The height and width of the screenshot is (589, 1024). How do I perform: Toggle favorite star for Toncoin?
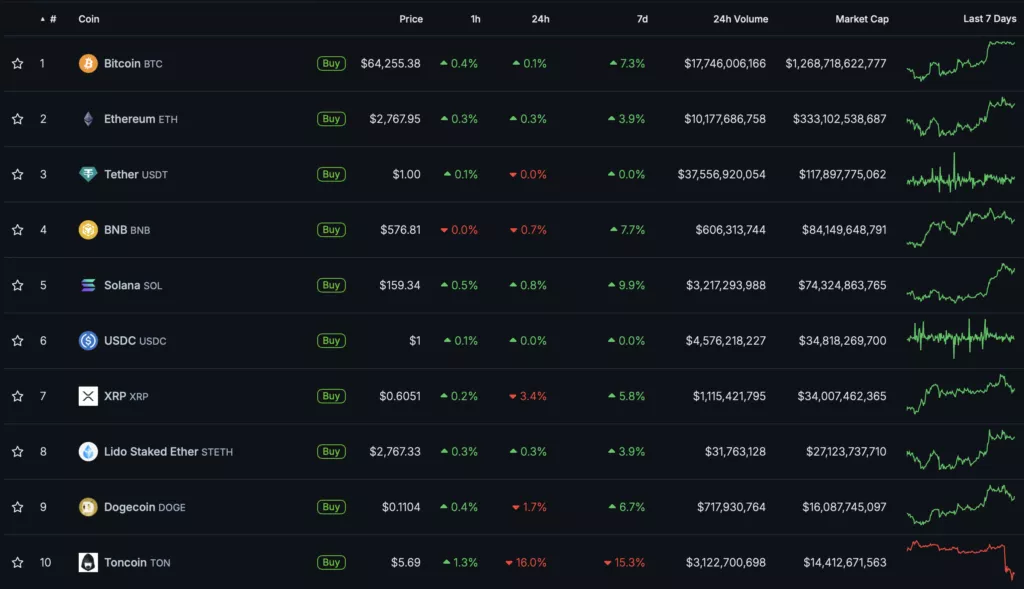click(x=17, y=563)
